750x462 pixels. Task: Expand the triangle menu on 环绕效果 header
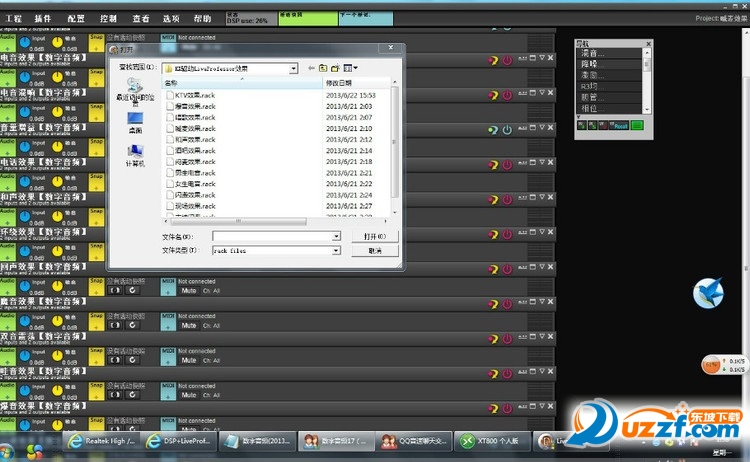coord(542,232)
